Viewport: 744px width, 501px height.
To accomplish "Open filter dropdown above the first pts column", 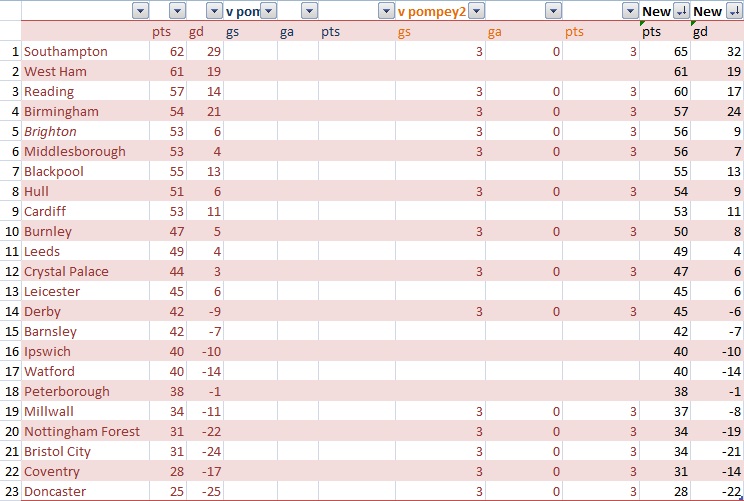I will pyautogui.click(x=177, y=11).
